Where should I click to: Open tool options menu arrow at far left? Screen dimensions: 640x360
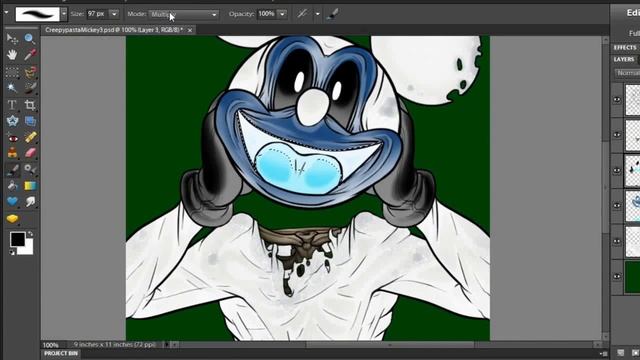pyautogui.click(x=6, y=13)
